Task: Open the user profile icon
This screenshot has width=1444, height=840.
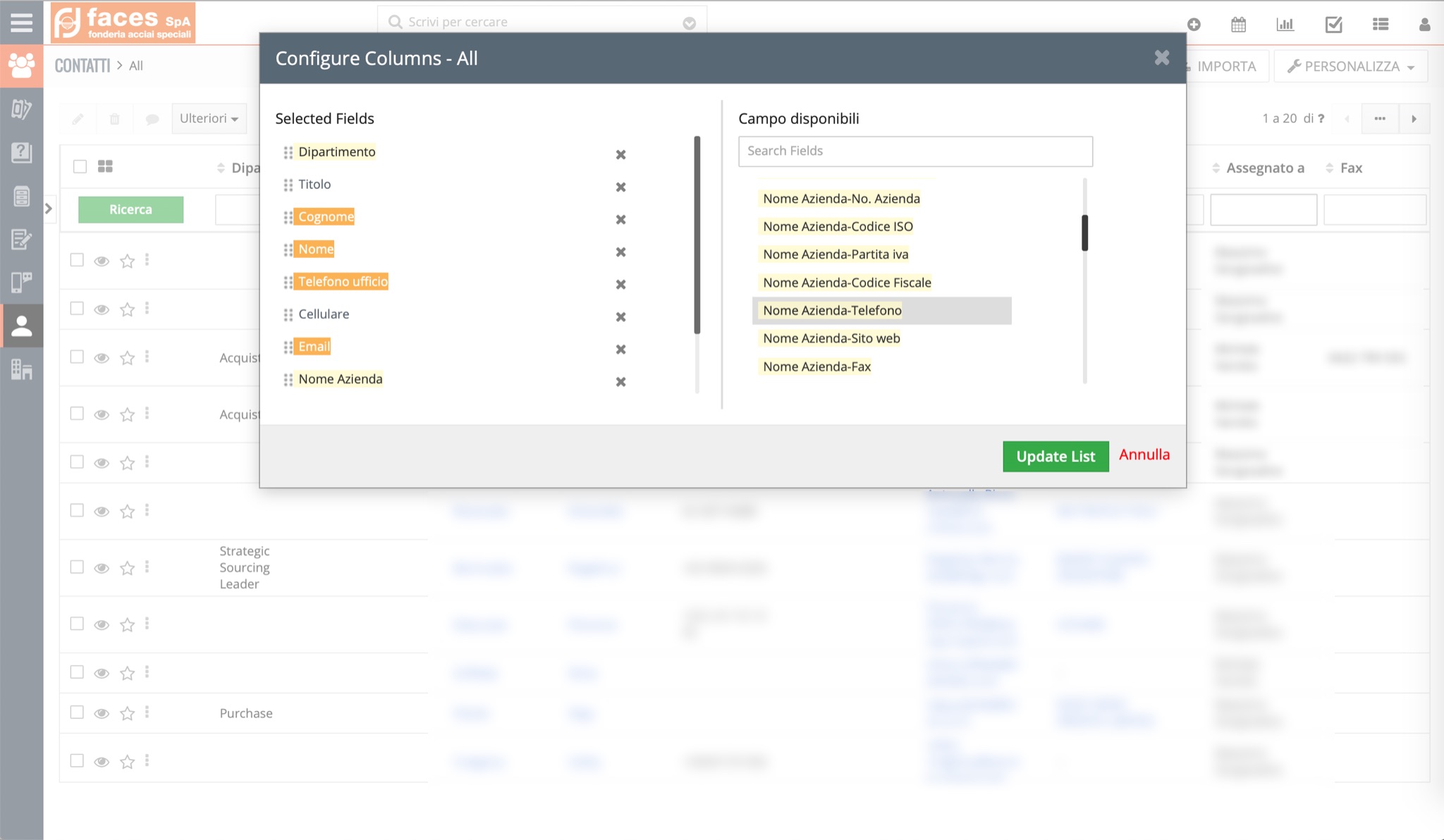Action: [1424, 25]
